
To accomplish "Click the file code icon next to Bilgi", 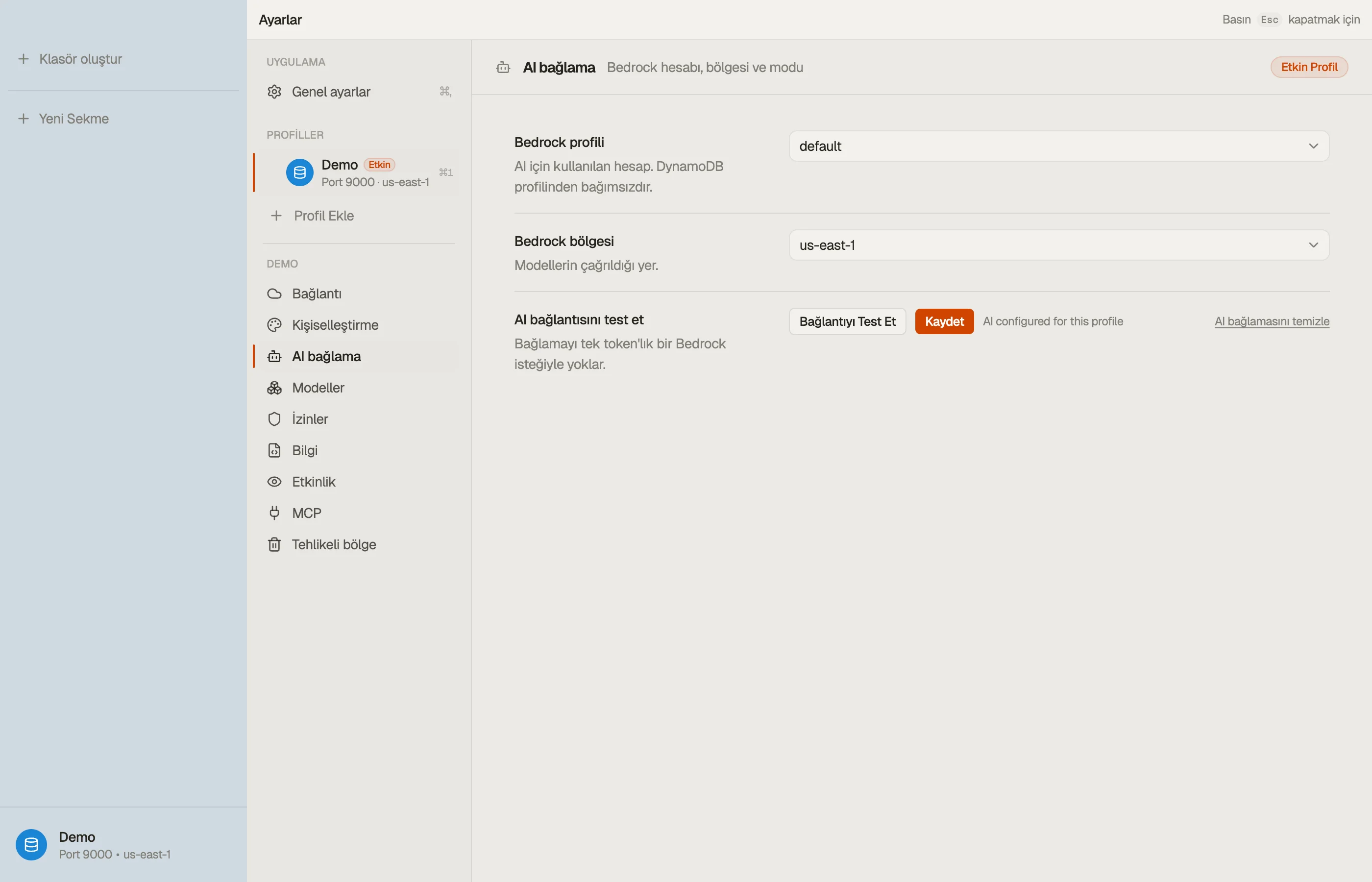I will 274,450.
